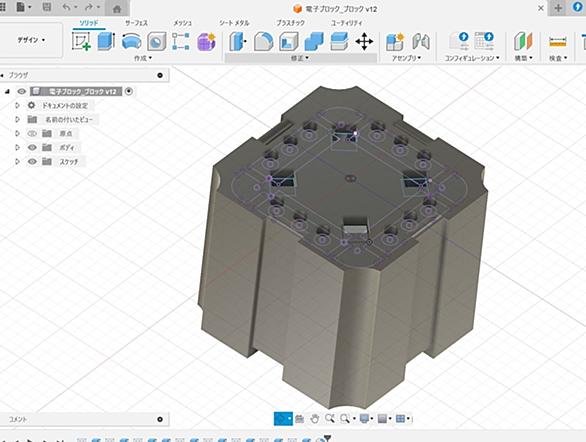Expand the ドキュメントの設定 node
Screen dimensions: 586x442
point(17,105)
